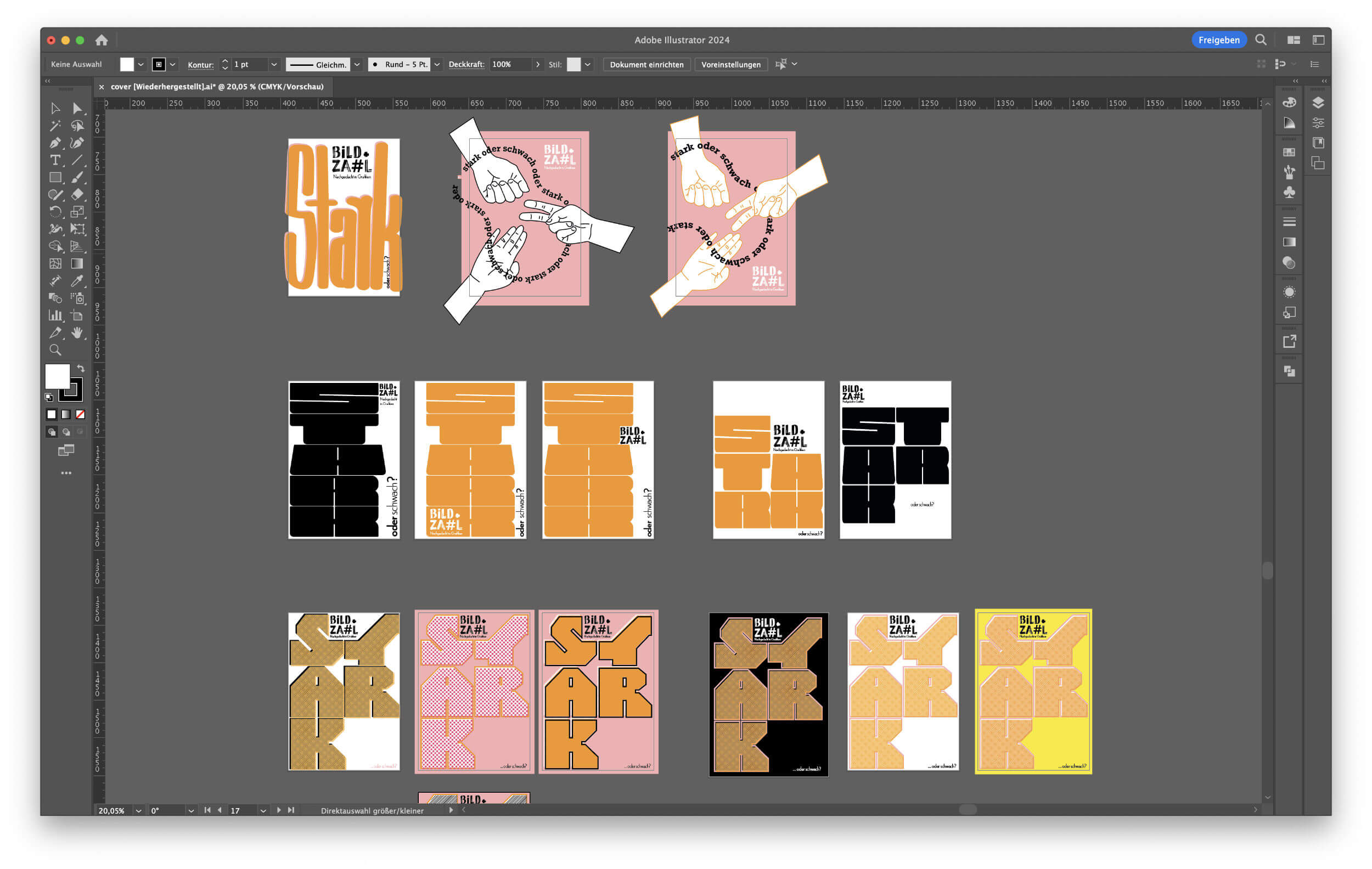Reset to default fill and stroke
Screen dimensions: 1372x869
(49, 397)
